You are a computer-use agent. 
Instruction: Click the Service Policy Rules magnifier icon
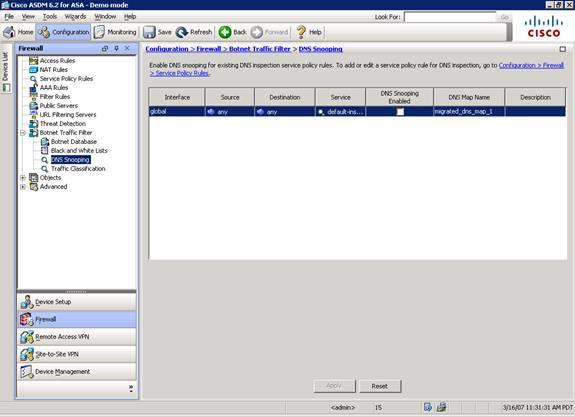33,79
